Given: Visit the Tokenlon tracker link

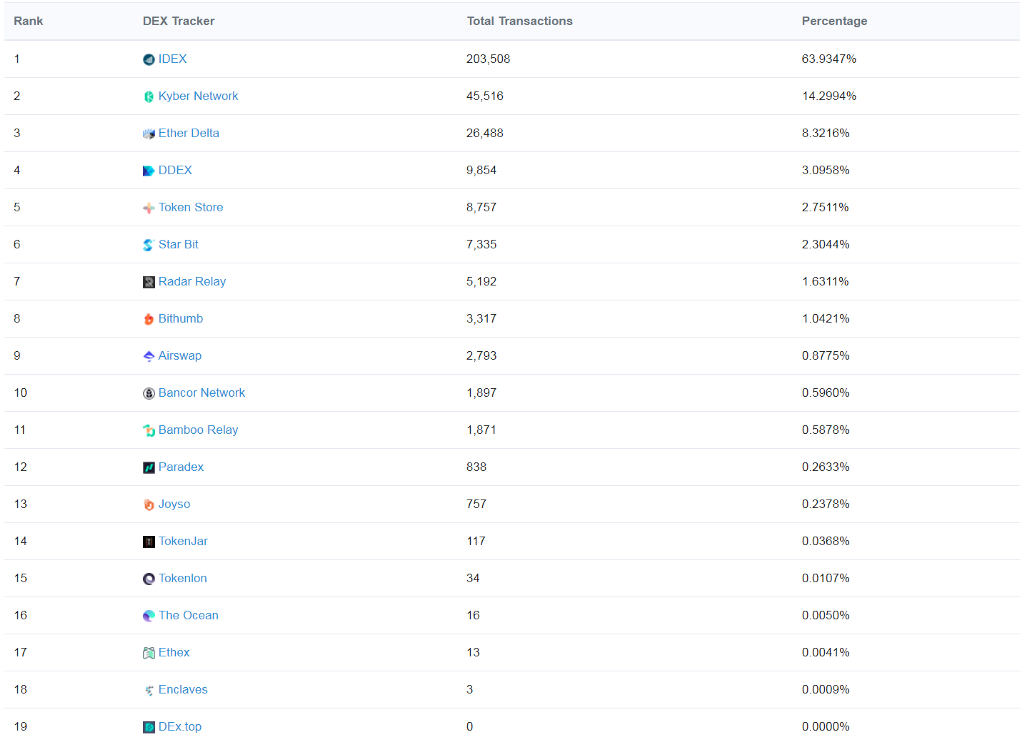Looking at the screenshot, I should coord(183,578).
